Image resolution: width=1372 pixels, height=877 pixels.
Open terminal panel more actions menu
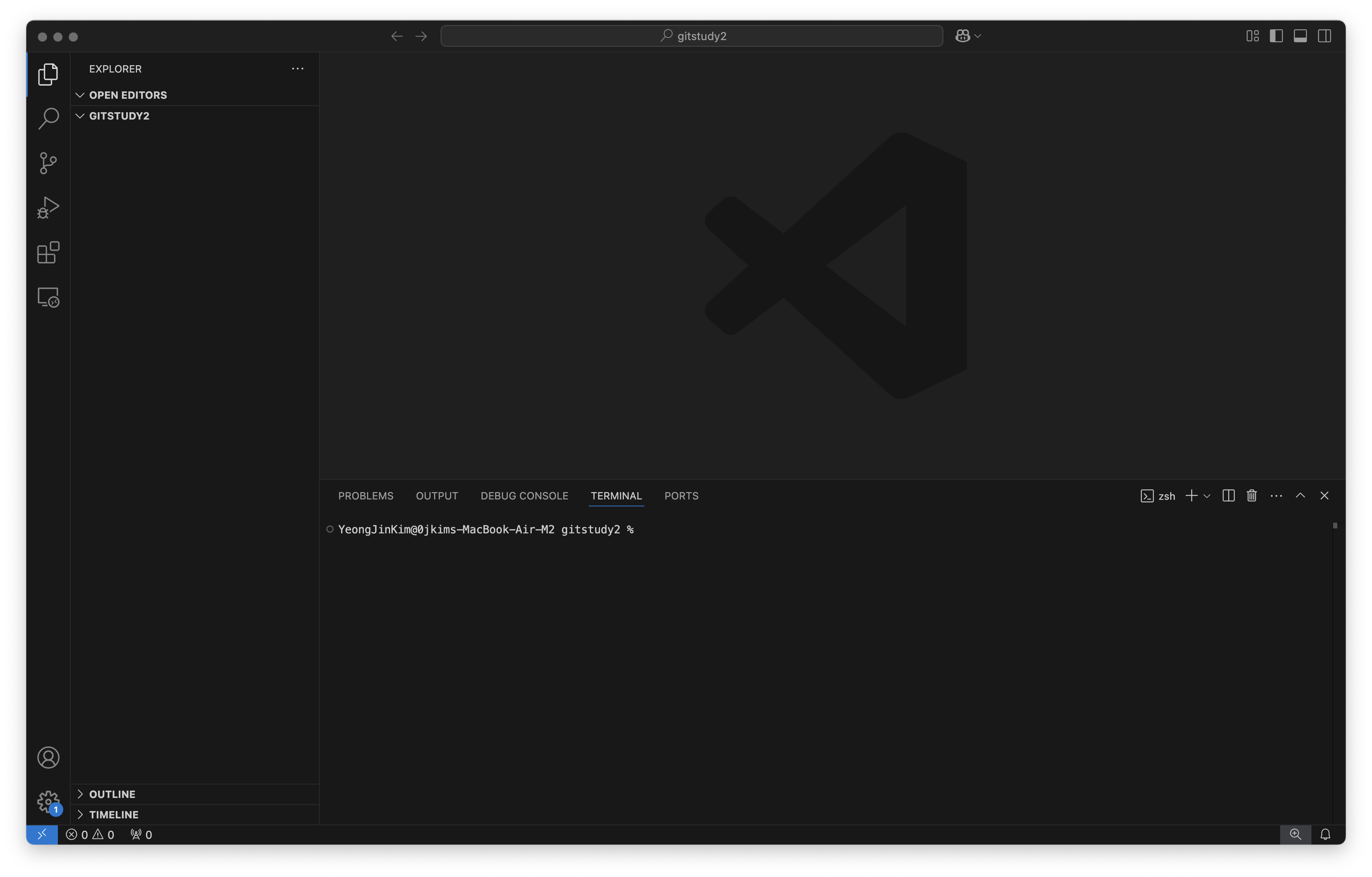tap(1276, 496)
